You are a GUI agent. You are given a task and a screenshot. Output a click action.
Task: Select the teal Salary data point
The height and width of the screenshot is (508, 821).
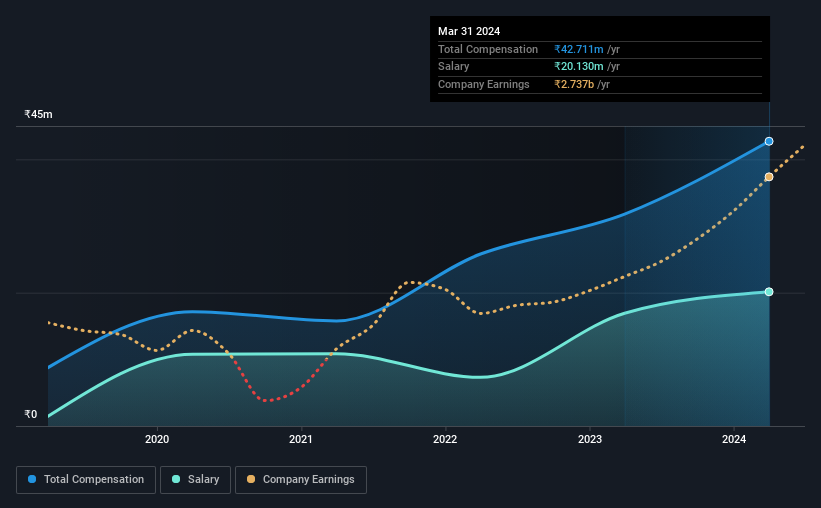click(x=769, y=292)
